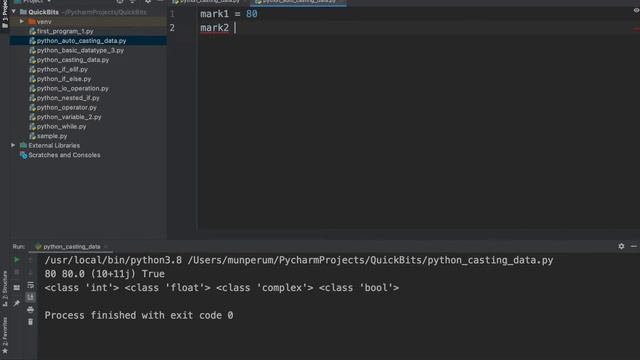The height and width of the screenshot is (360, 640).
Task: Open python_io_operation.py file
Action: click(73, 88)
